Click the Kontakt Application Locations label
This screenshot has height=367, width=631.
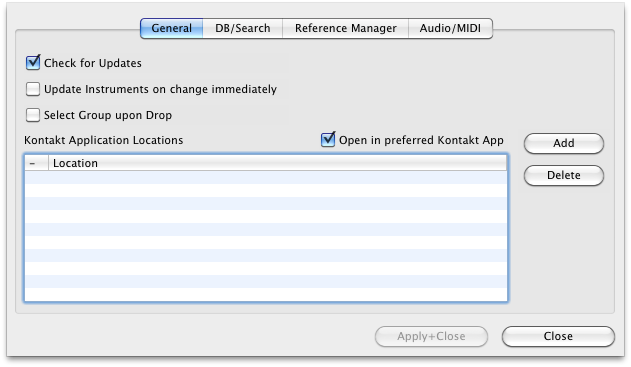[103, 140]
